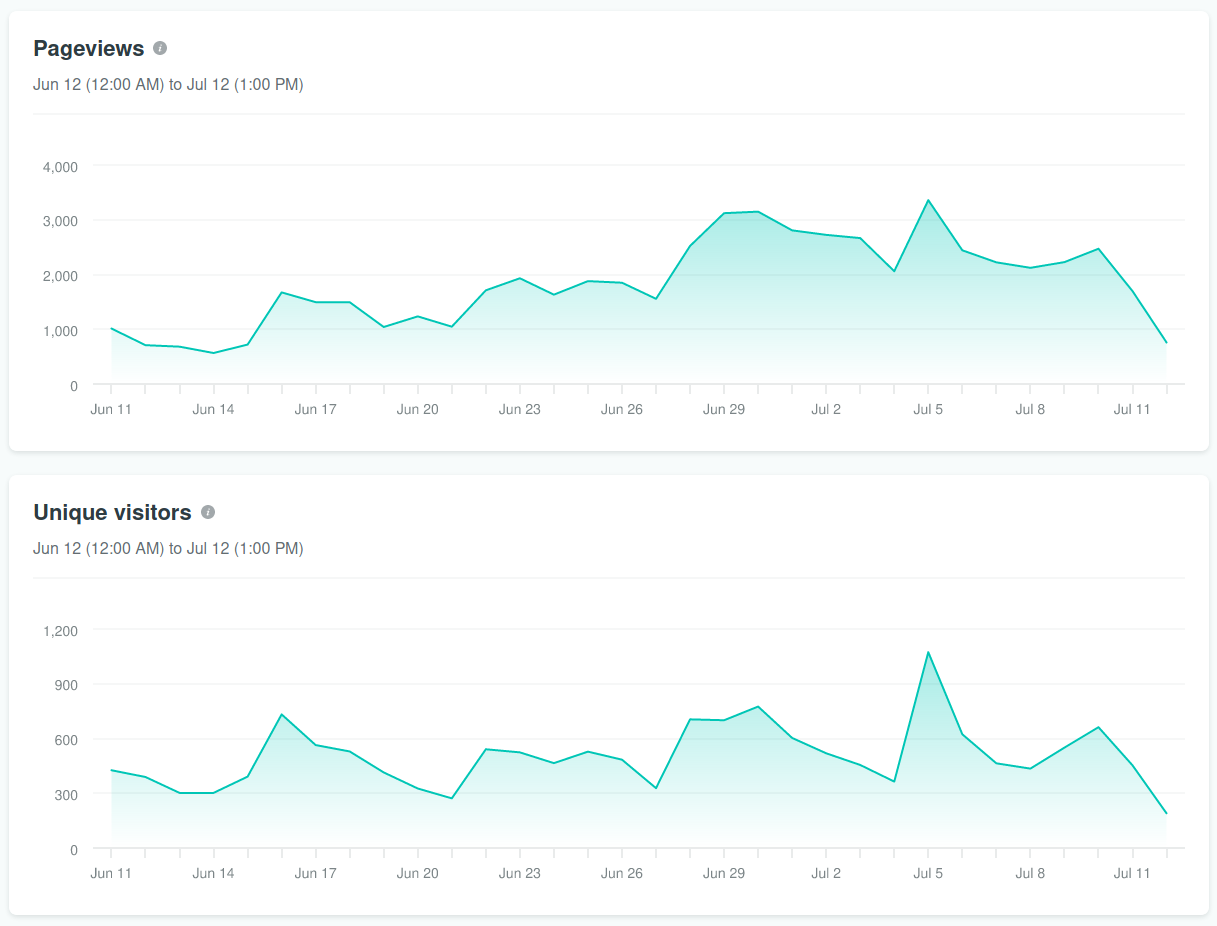Image resolution: width=1217 pixels, height=926 pixels.
Task: Click Jun 20 on the Pageviews x-axis
Action: [x=417, y=409]
